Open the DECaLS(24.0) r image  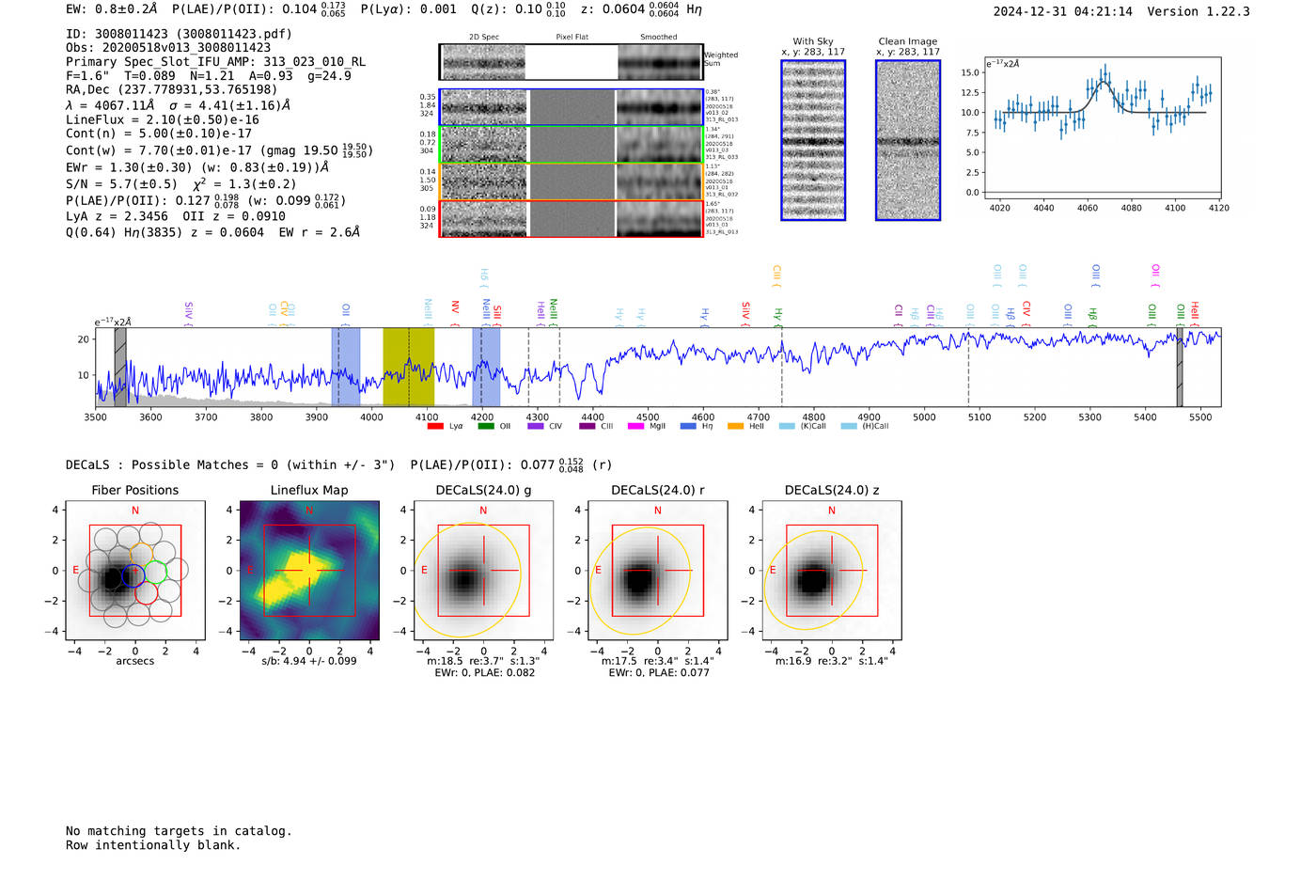(x=657, y=571)
